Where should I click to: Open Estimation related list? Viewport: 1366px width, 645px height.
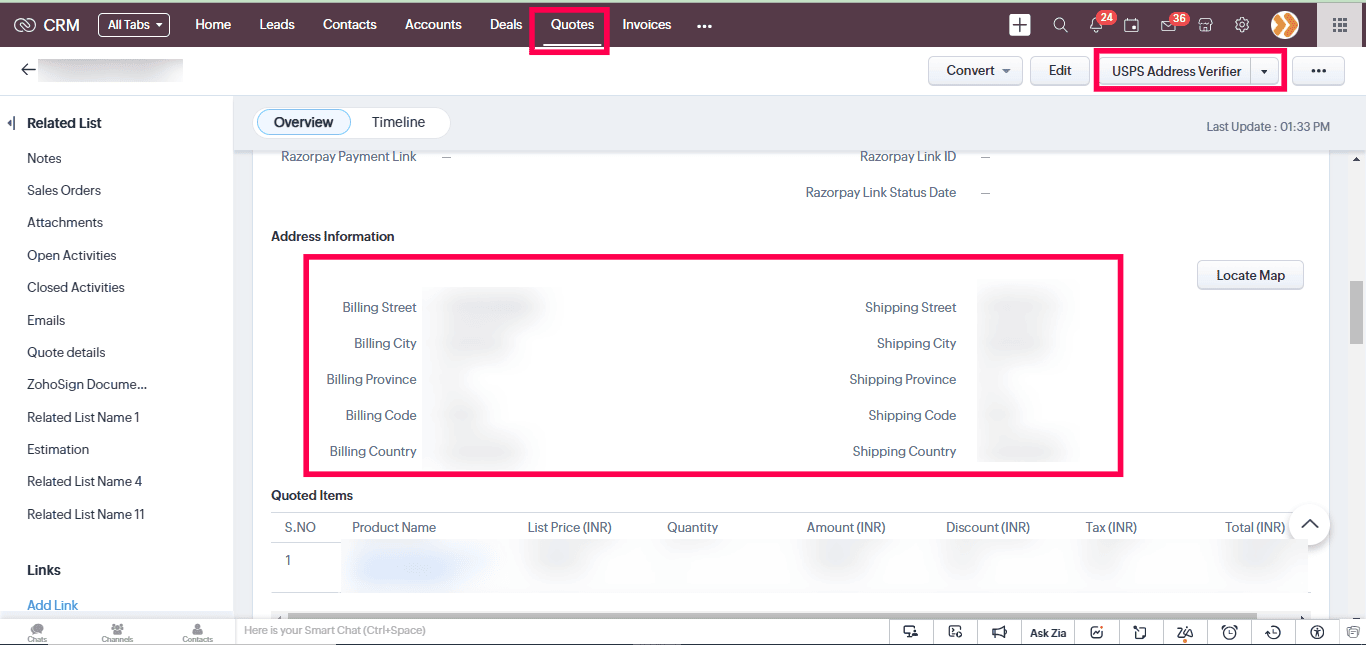coord(58,449)
